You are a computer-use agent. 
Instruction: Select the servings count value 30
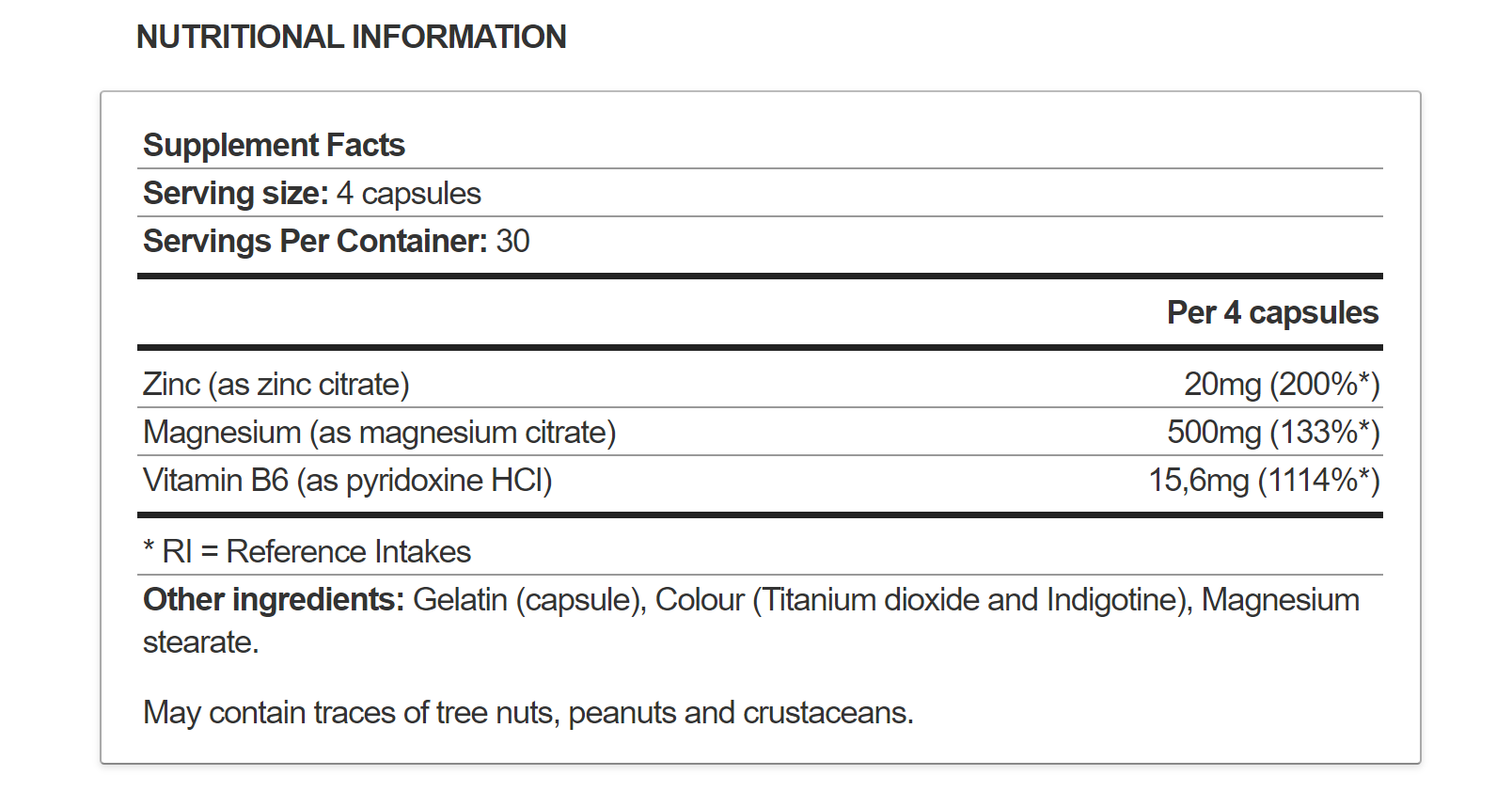513,242
